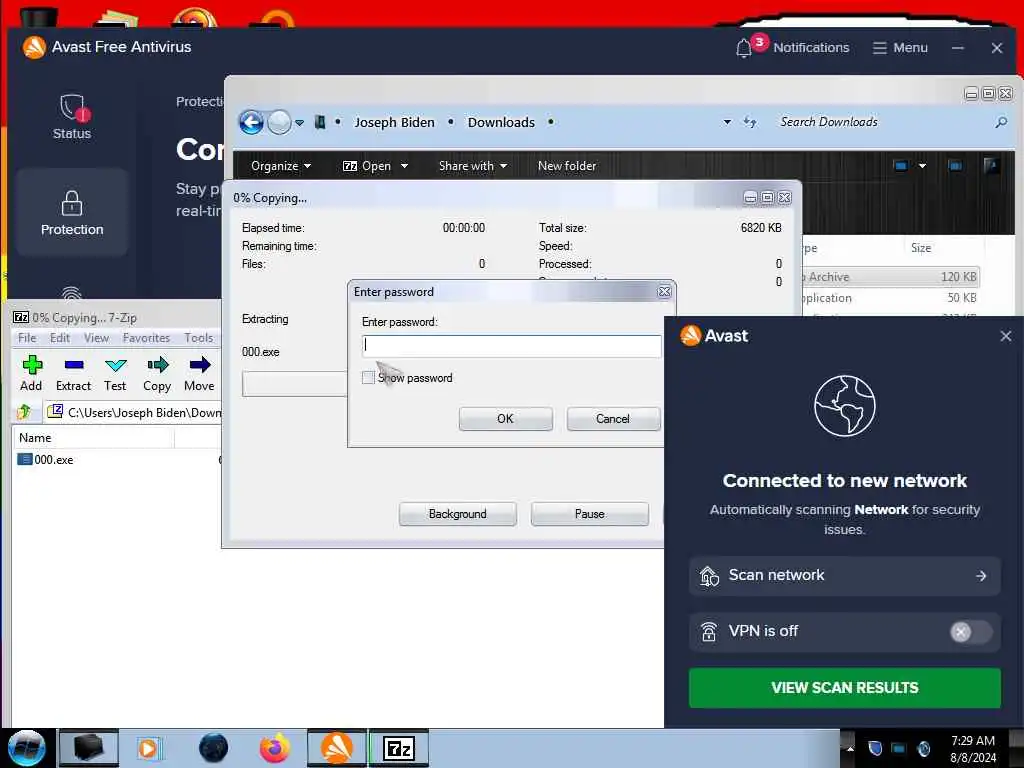Select Joseph Biden breadcrumb in address bar
Screen dimensions: 1024x768
pos(394,122)
